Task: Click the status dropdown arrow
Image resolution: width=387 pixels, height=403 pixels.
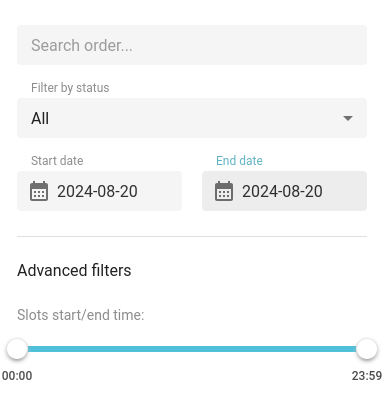Action: coord(348,118)
